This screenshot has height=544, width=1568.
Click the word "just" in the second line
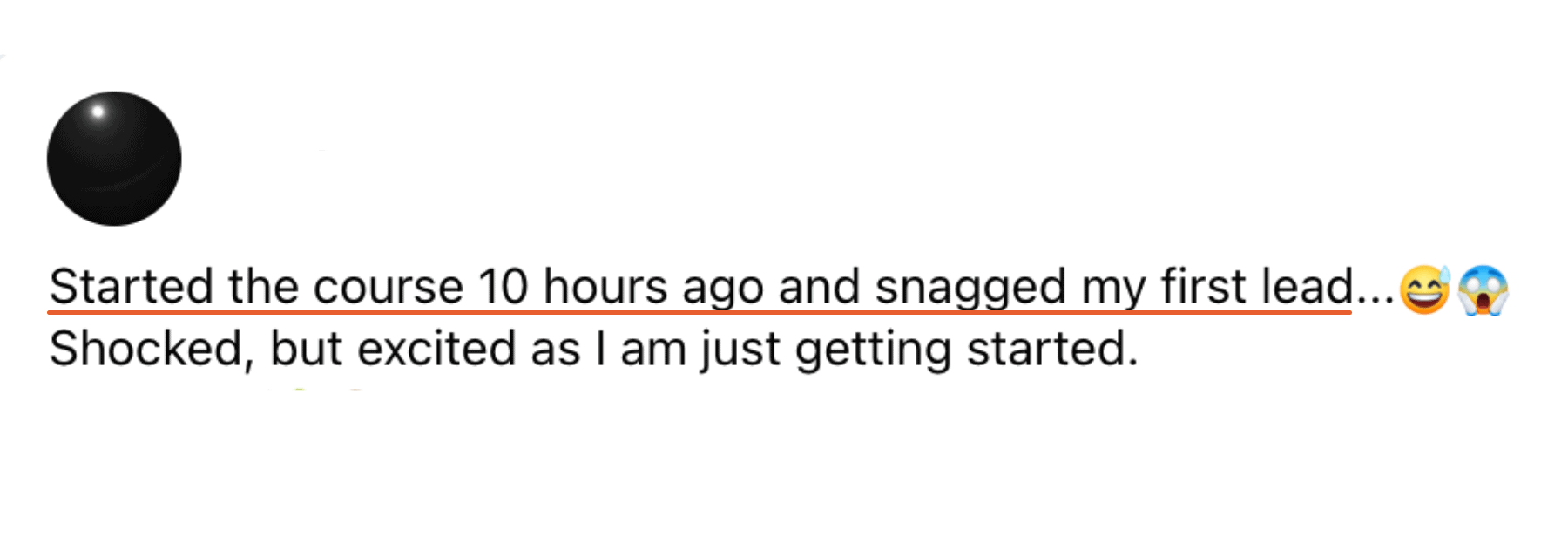point(740,351)
